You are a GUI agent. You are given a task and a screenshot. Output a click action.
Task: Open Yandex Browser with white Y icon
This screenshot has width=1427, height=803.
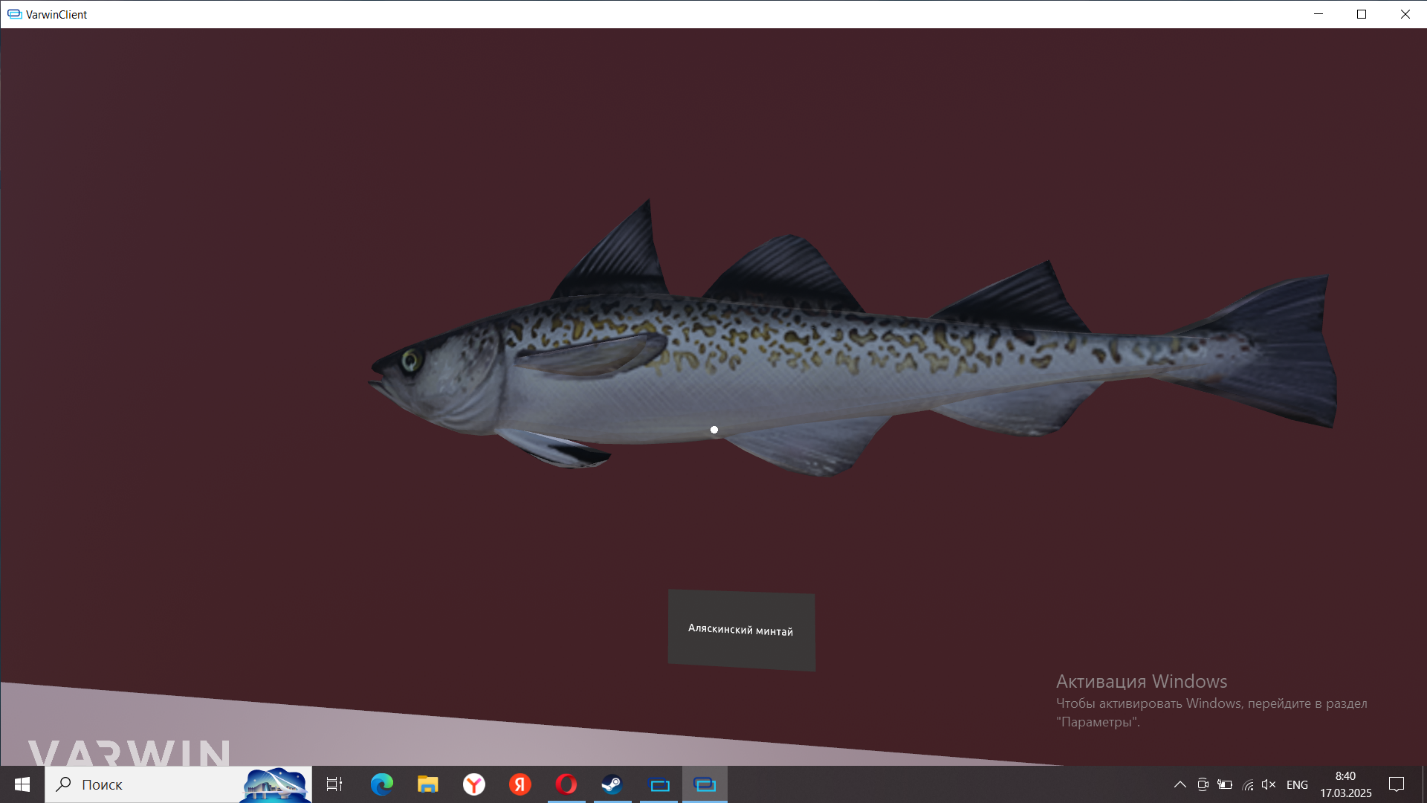[x=474, y=785]
